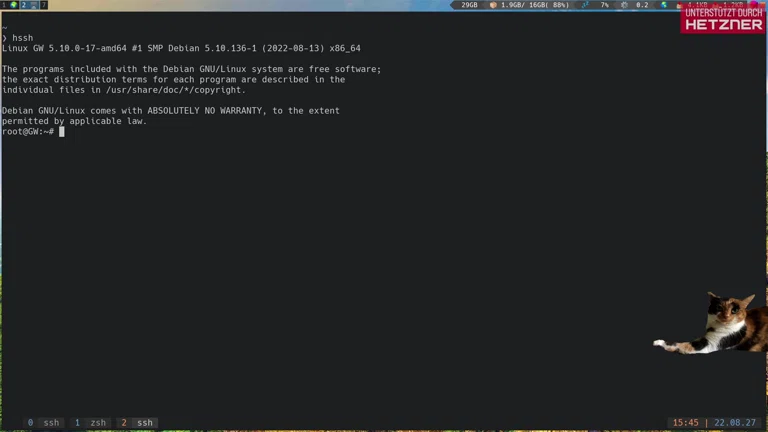Click the 7% CPU percentage readout

coord(604,5)
